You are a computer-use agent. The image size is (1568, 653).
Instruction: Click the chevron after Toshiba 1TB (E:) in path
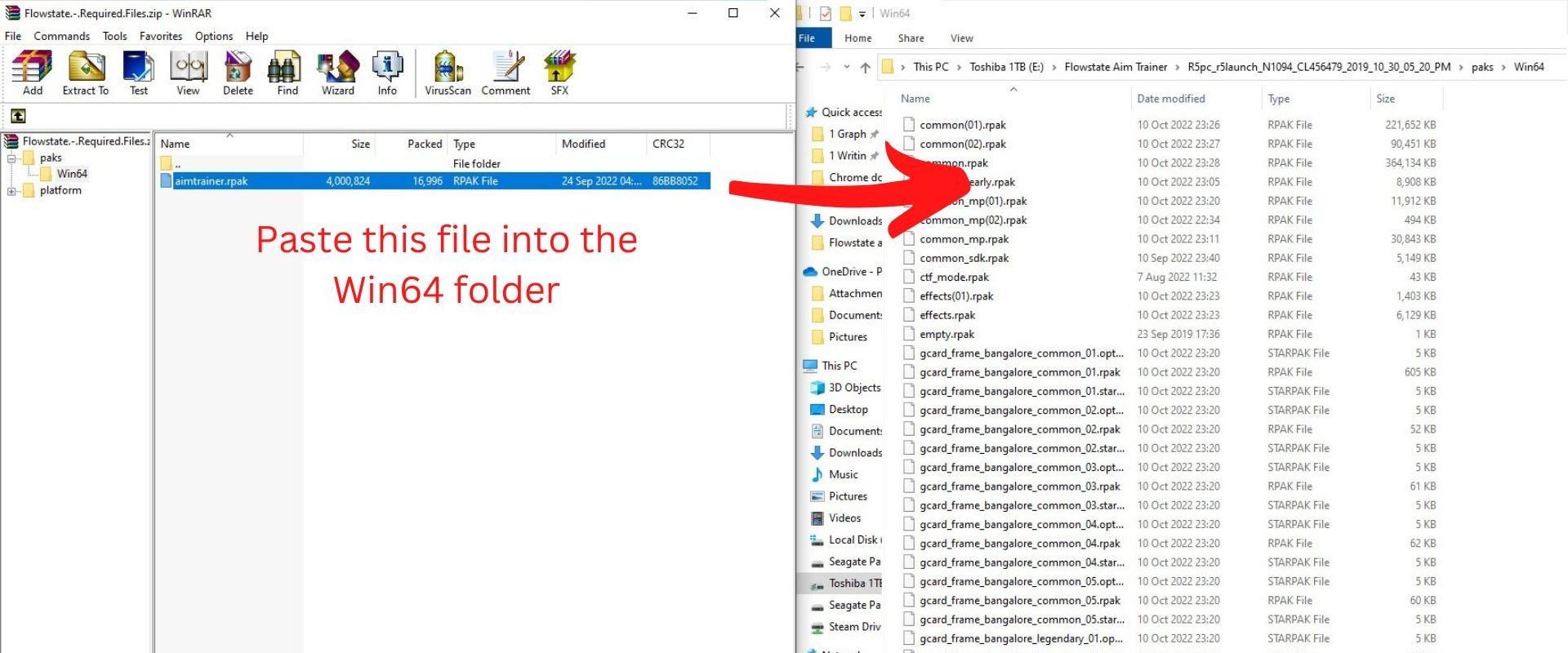1053,67
